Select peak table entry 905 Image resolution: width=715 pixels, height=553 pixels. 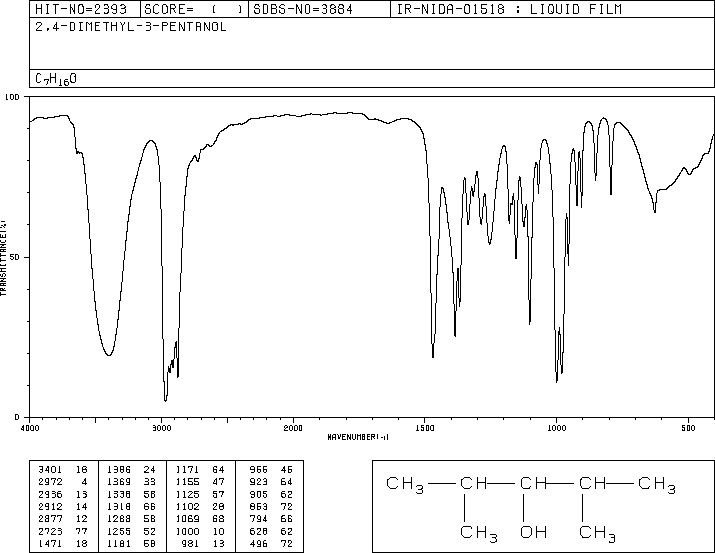click(x=259, y=494)
